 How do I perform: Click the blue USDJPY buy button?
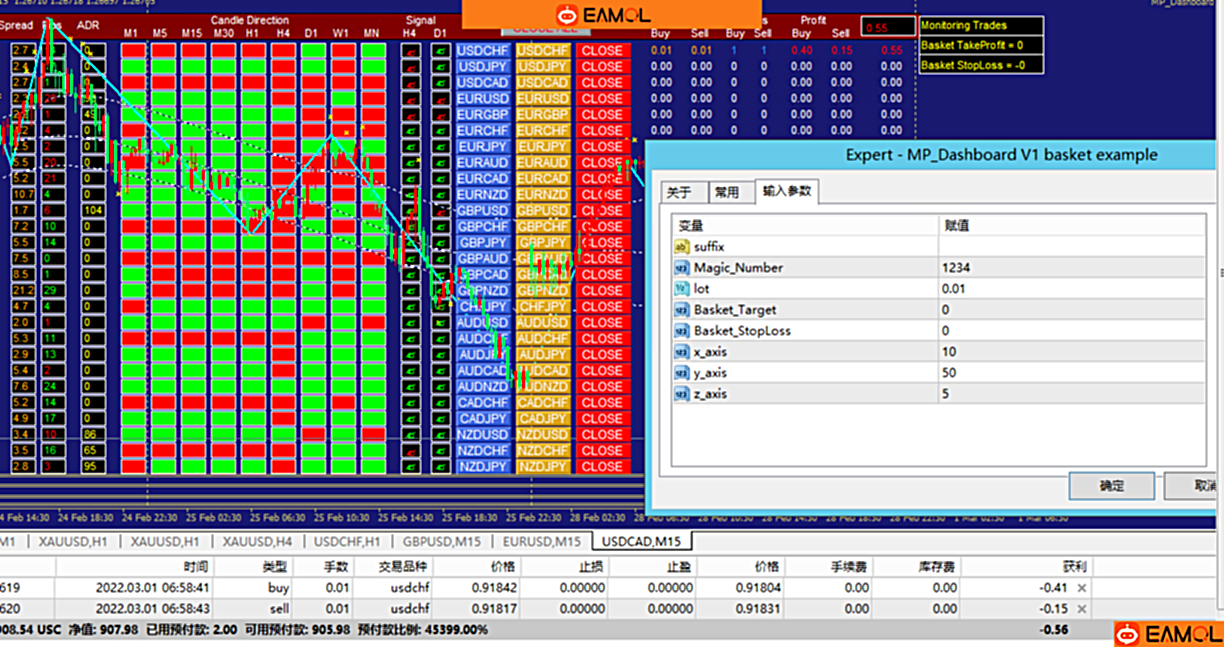click(x=483, y=66)
